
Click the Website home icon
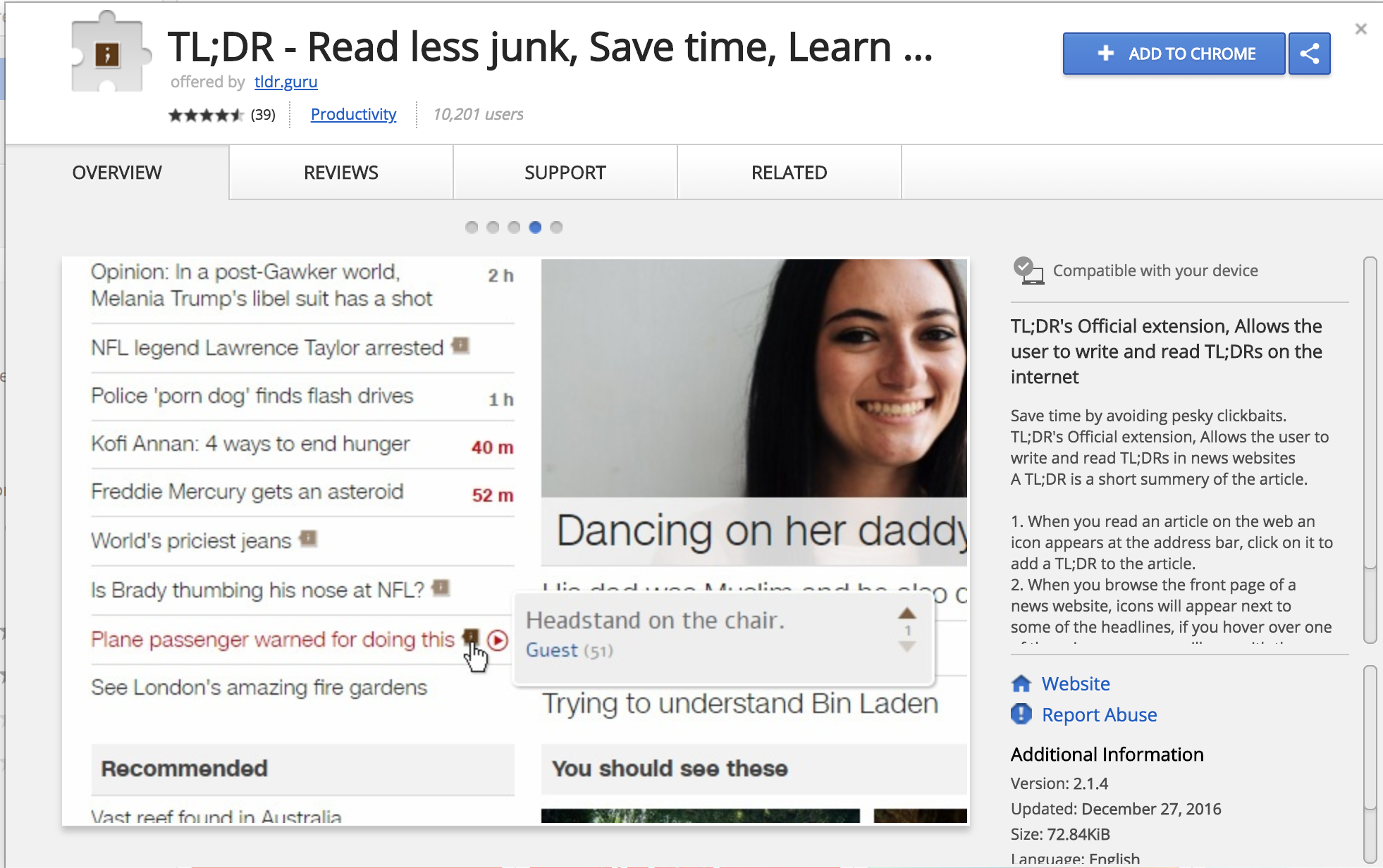point(1021,683)
